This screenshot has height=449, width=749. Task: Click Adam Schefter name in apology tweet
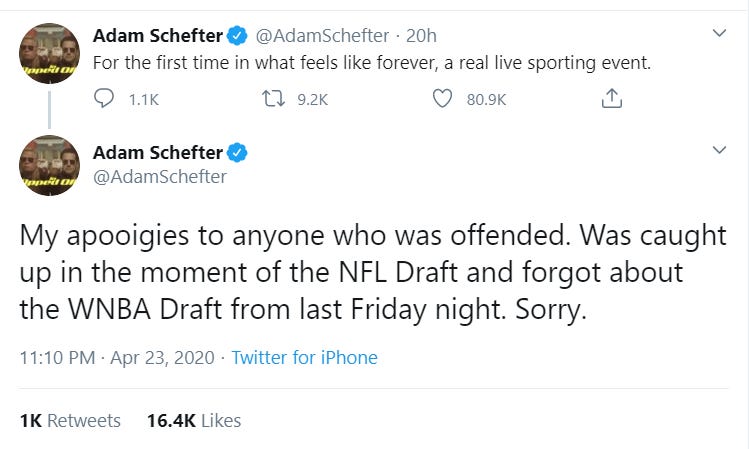[158, 153]
